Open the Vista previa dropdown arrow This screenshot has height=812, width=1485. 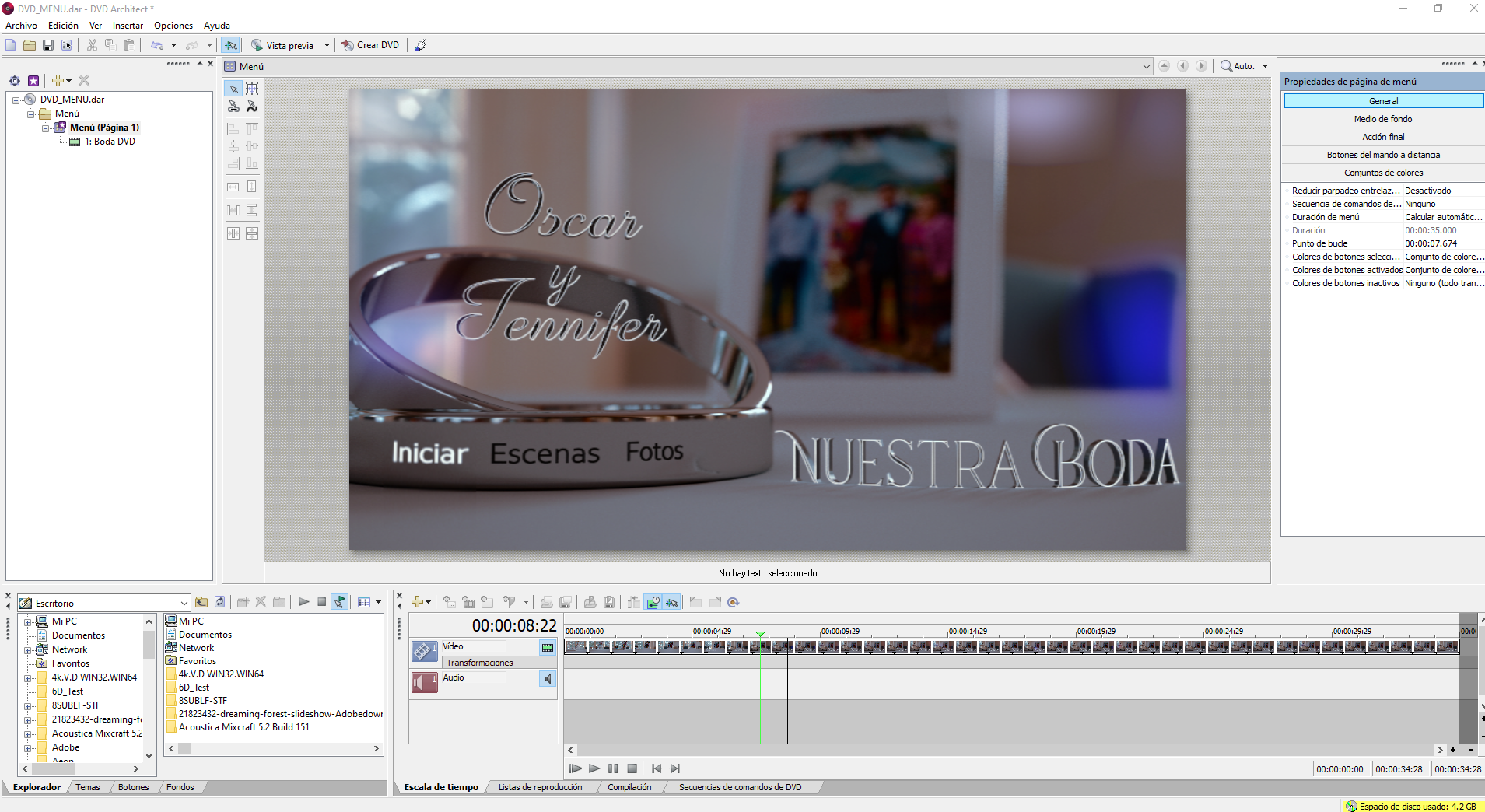pyautogui.click(x=327, y=45)
